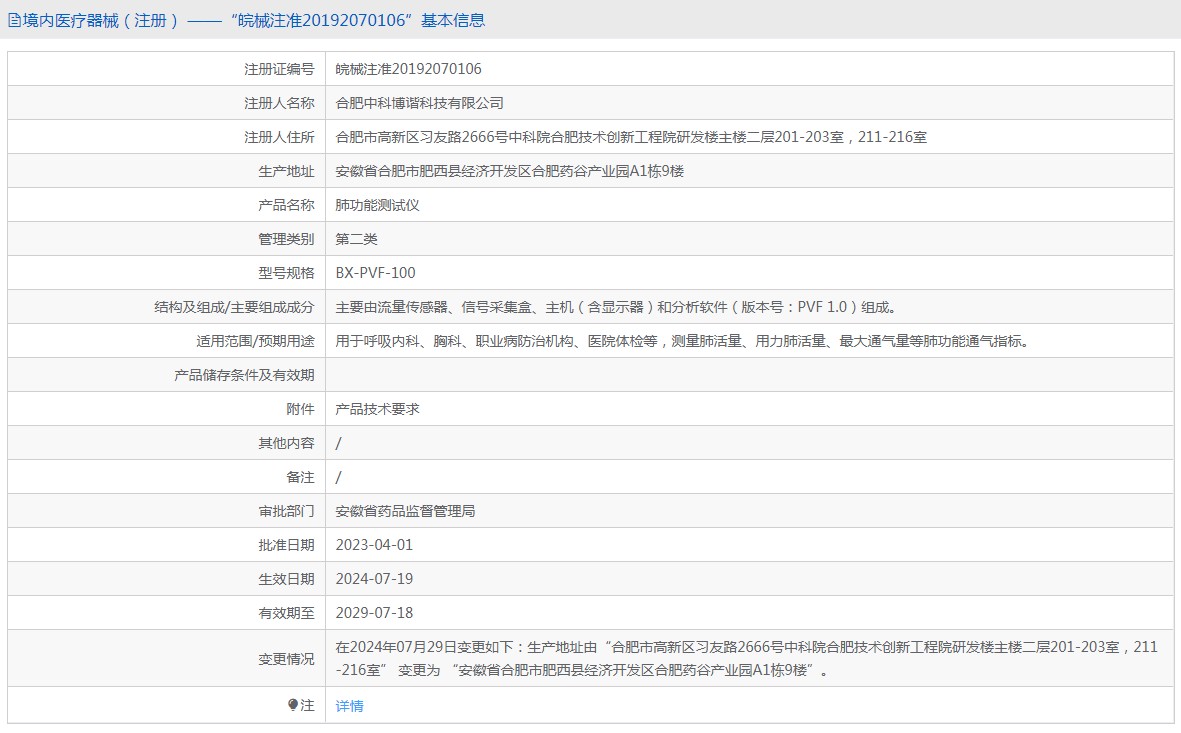Click the label 变更情况

[286, 658]
